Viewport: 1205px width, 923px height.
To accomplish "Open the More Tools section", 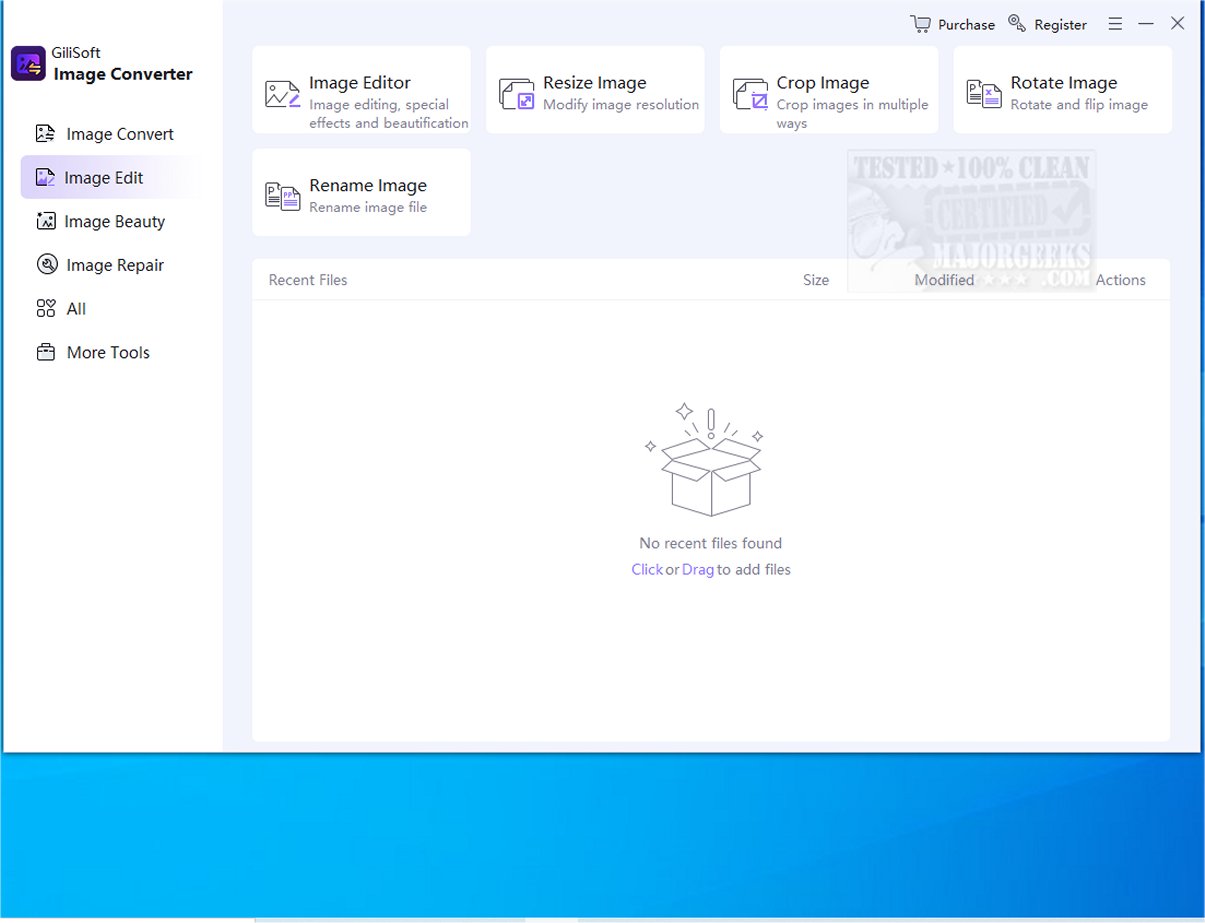I will (x=108, y=353).
